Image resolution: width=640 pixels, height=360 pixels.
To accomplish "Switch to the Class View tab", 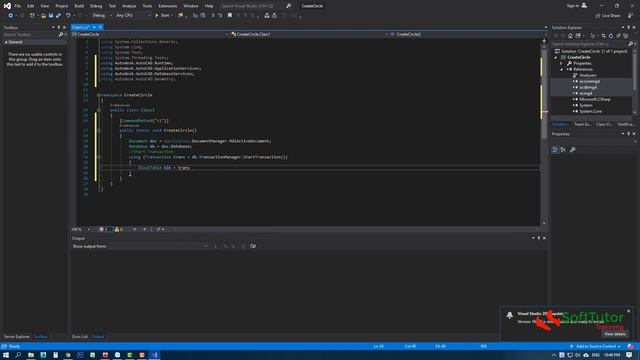I will pos(604,124).
